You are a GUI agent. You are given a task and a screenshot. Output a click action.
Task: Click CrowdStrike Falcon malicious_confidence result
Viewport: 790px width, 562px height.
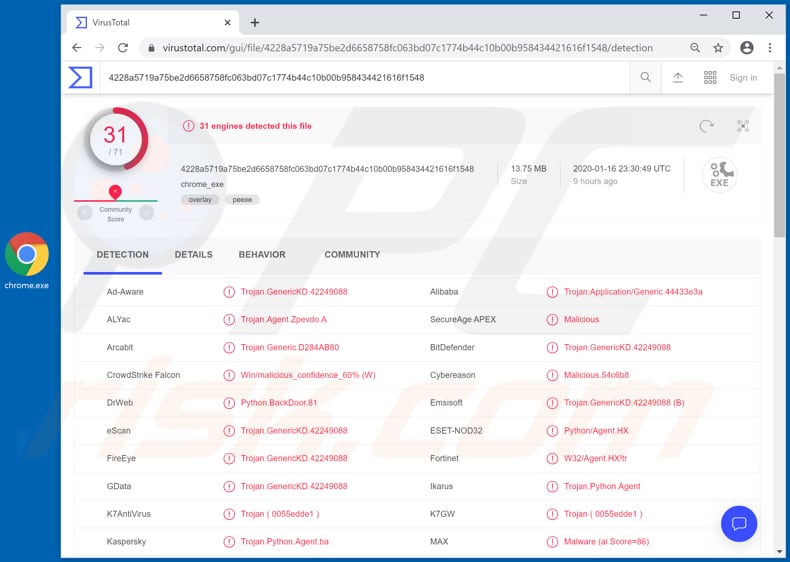(x=308, y=375)
